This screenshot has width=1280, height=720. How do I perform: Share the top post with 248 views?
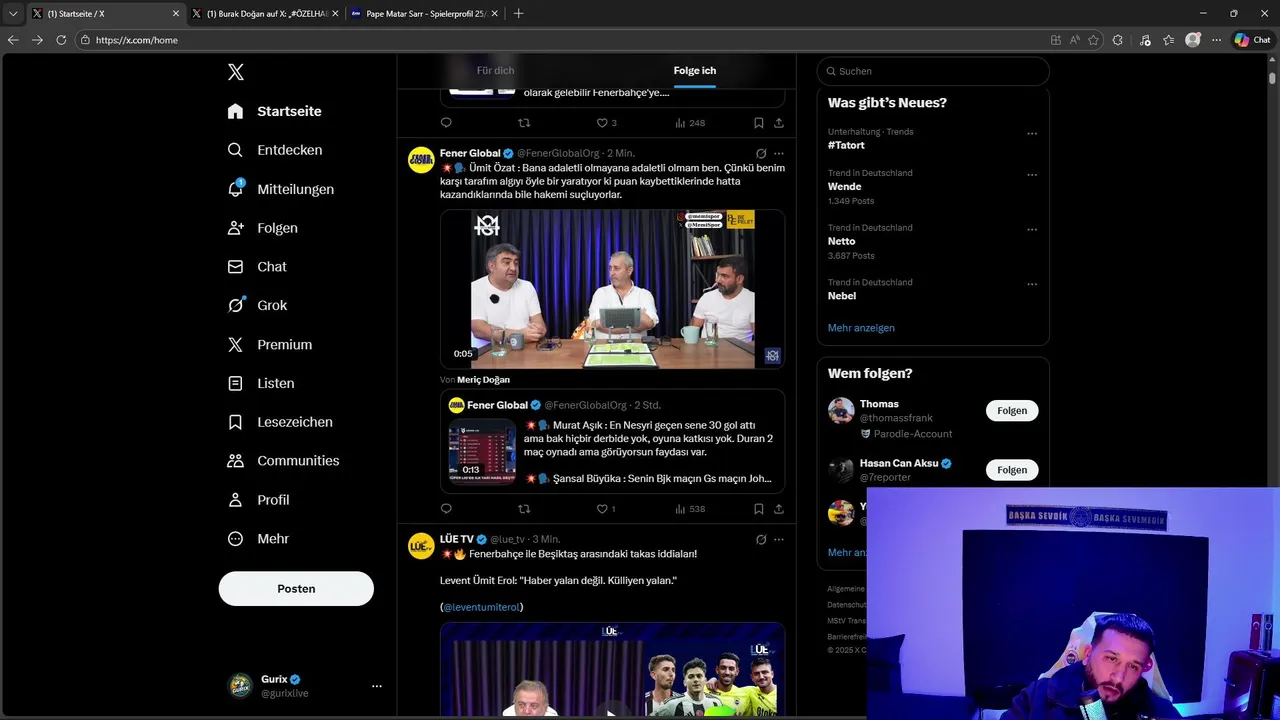point(779,123)
